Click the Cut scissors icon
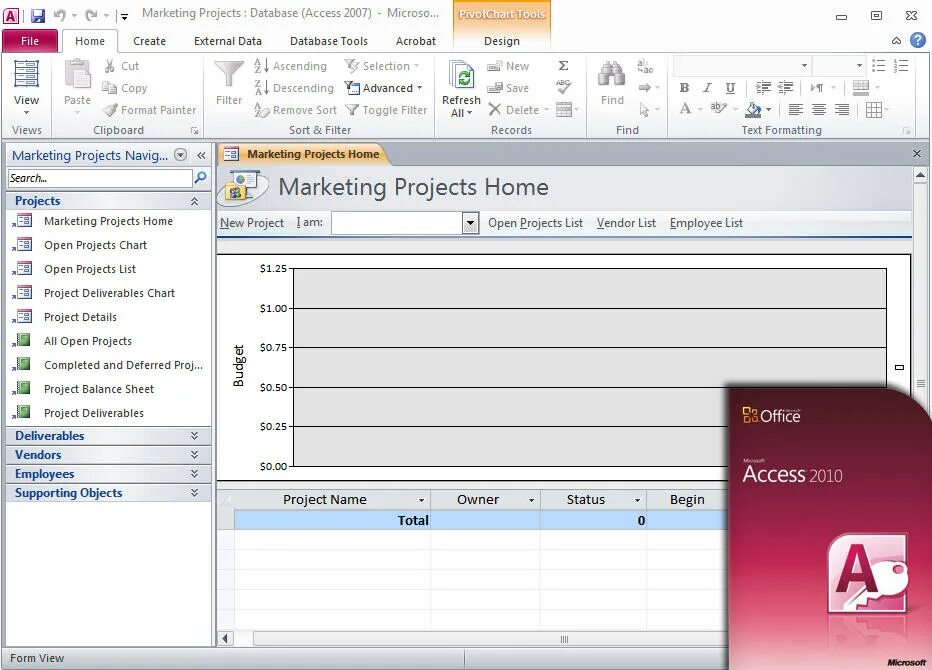This screenshot has height=670, width=932. [x=109, y=66]
